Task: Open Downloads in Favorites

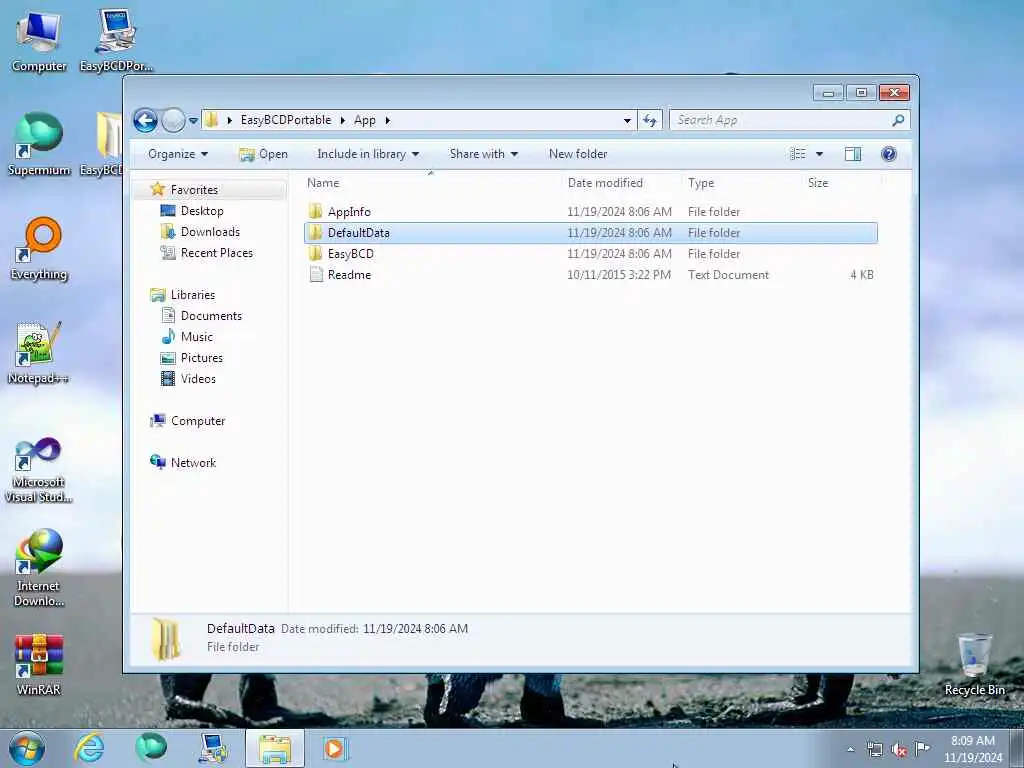Action: point(210,232)
